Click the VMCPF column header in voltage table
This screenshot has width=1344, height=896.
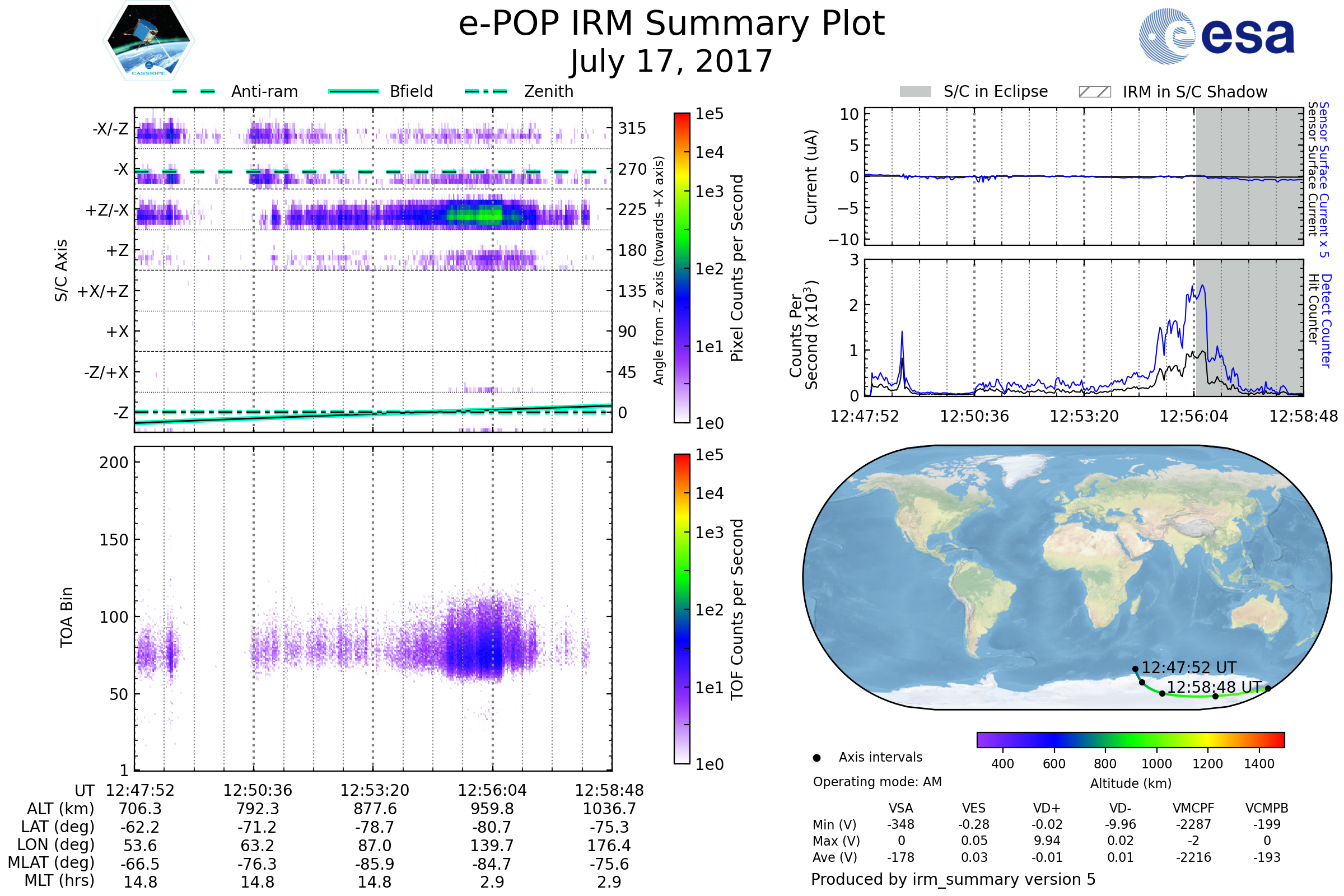pyautogui.click(x=1193, y=808)
